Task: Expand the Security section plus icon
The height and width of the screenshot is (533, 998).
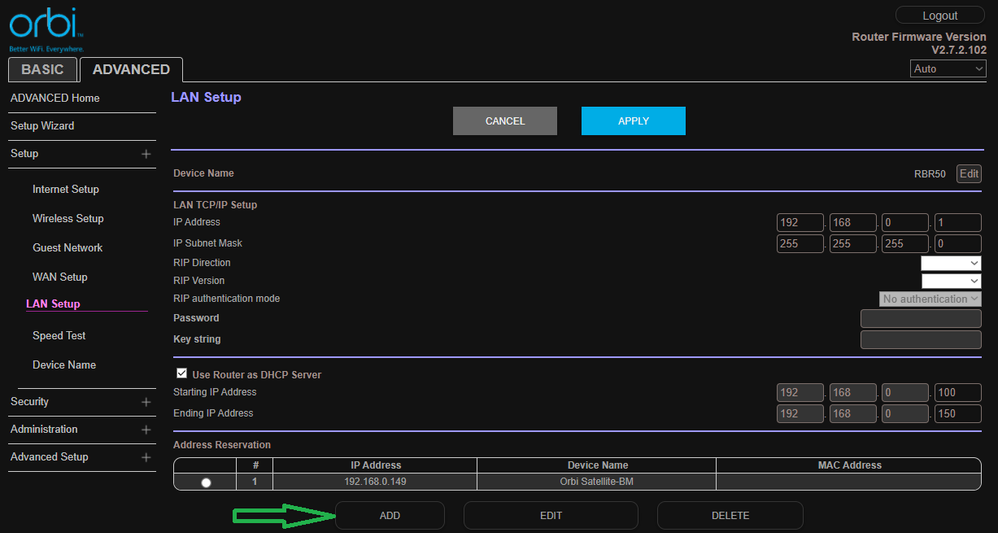Action: tap(146, 402)
